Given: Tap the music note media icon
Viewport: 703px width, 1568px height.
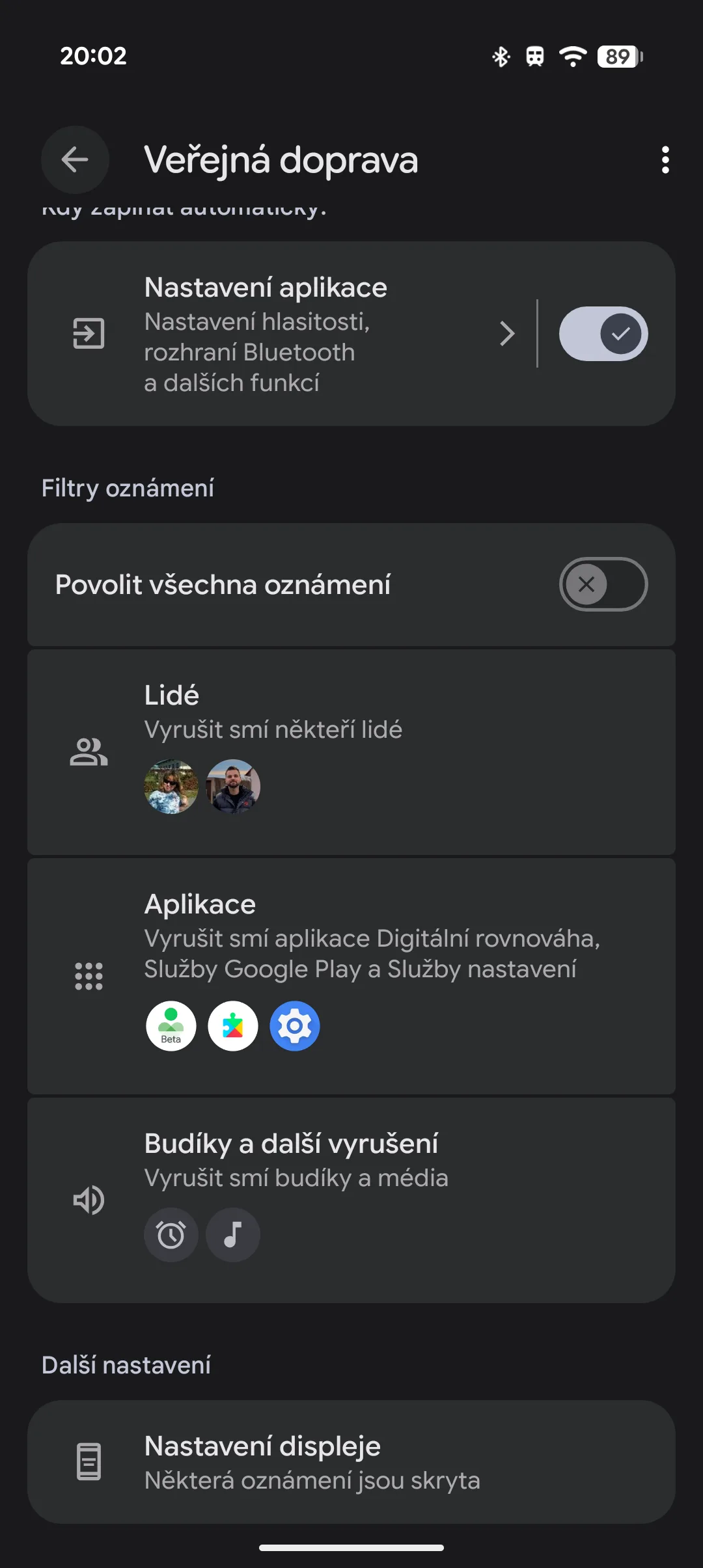Looking at the screenshot, I should [233, 1235].
